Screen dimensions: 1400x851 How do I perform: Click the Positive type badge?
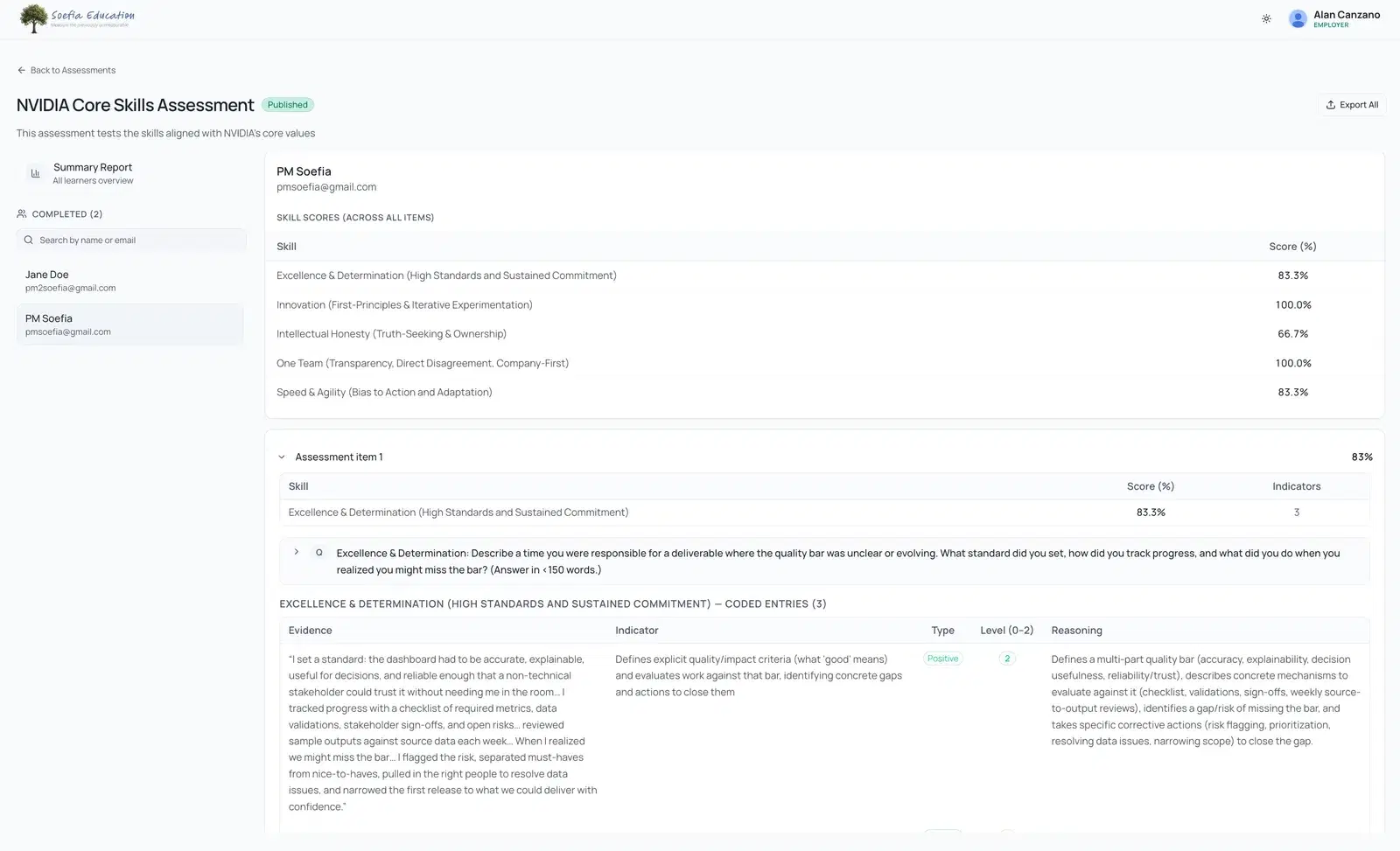click(942, 659)
